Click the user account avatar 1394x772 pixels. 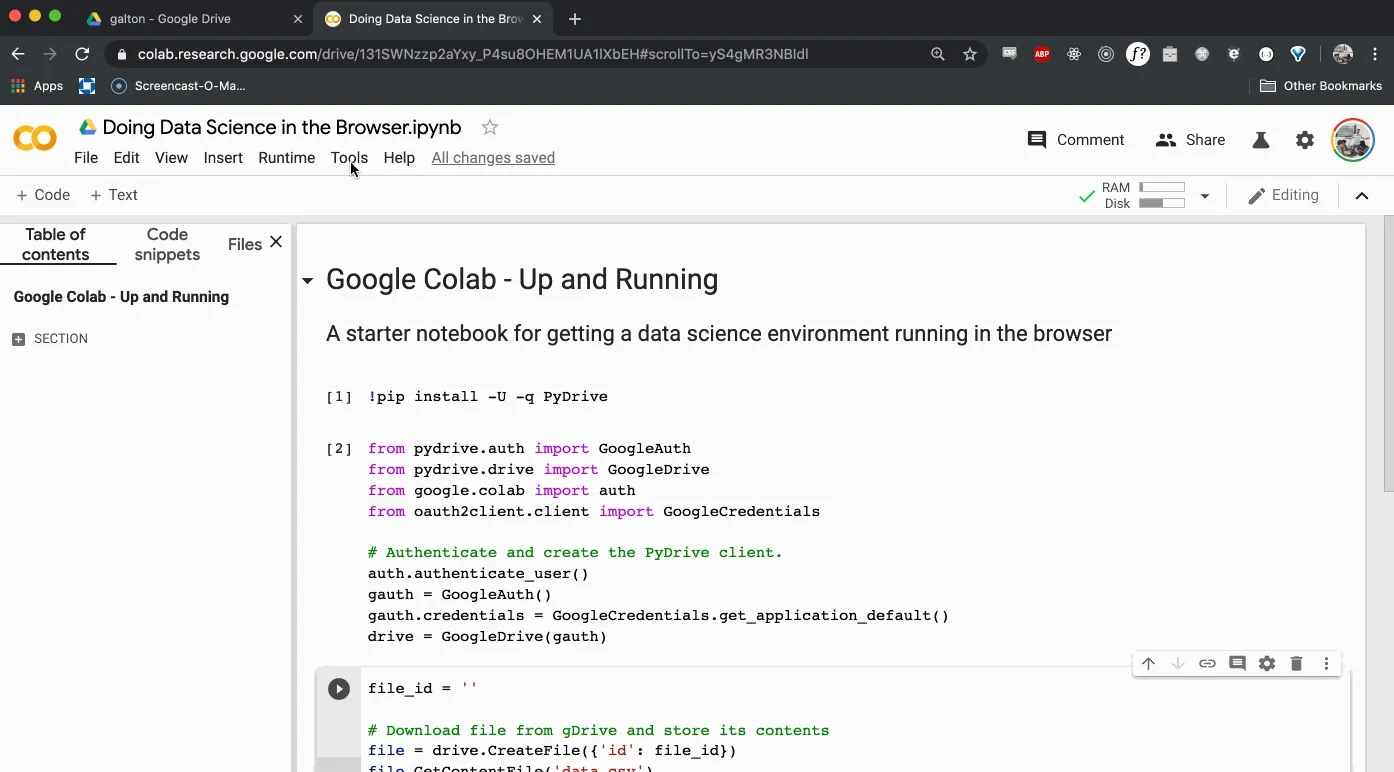tap(1353, 140)
